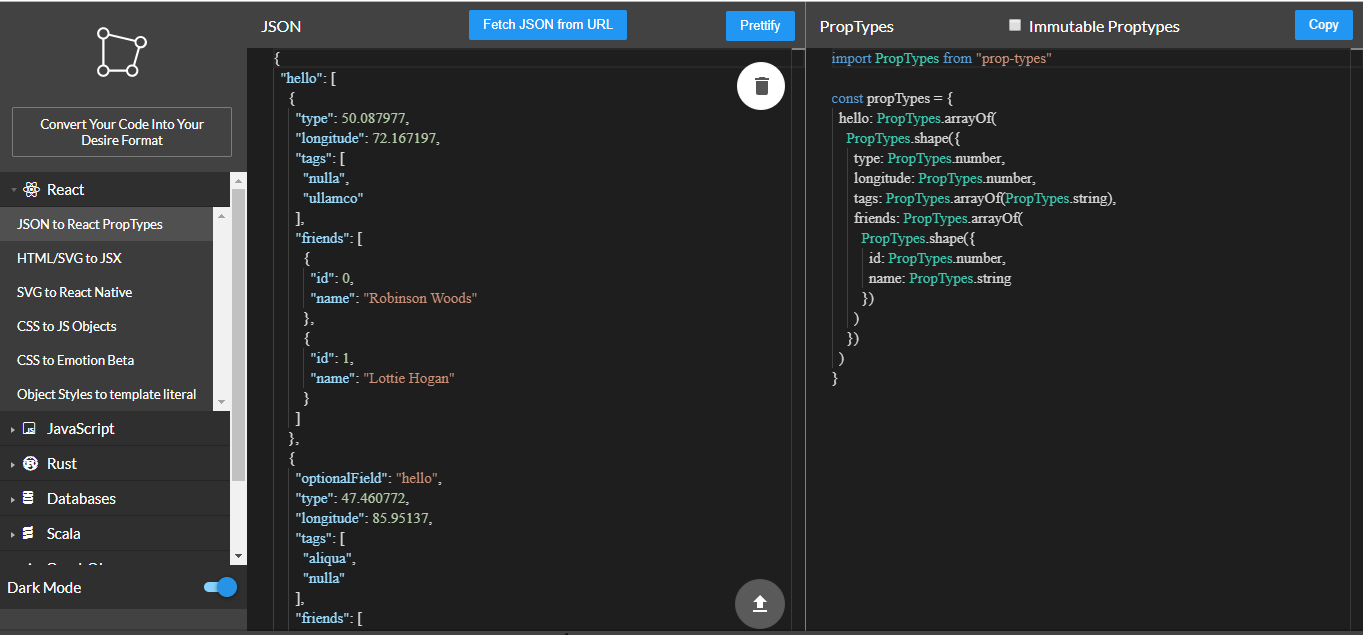
Task: Click the 50.087977 number value
Action: tap(374, 118)
